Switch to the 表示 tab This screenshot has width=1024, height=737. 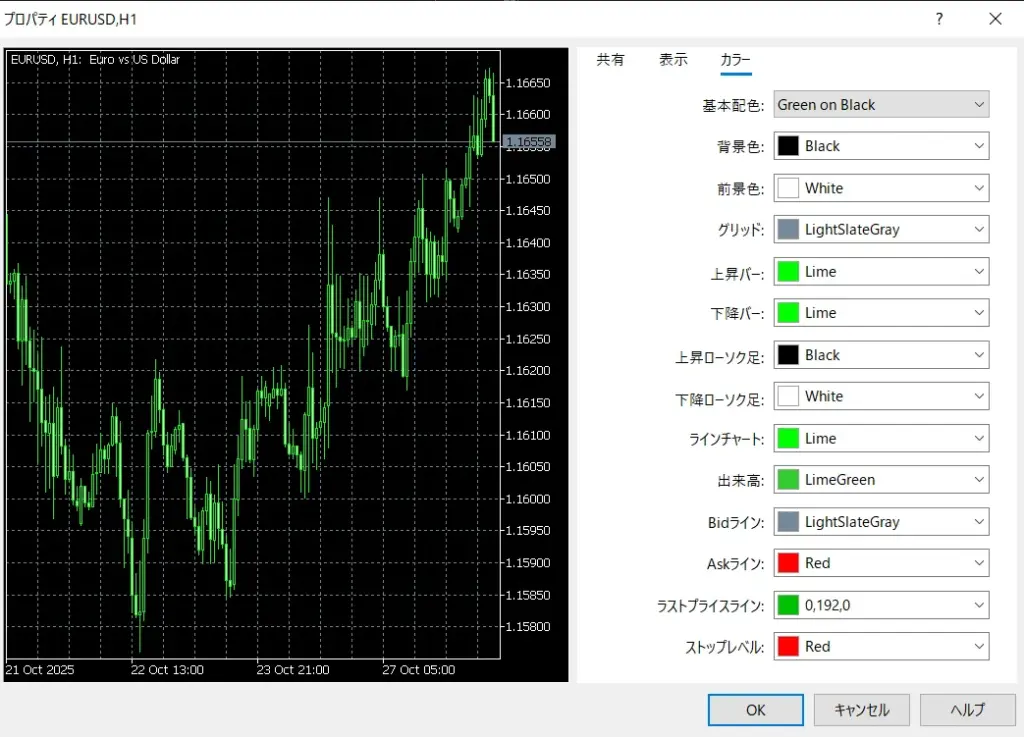tap(673, 60)
